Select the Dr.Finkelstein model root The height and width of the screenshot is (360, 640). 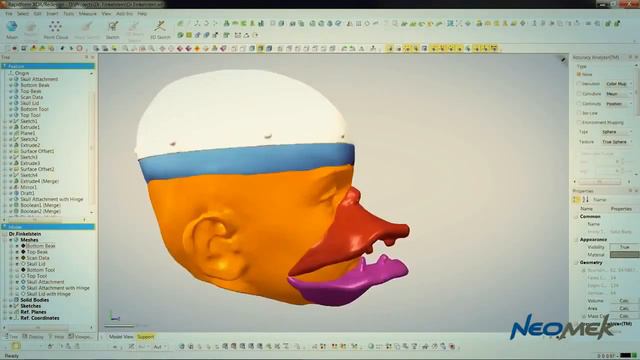(x=25, y=234)
